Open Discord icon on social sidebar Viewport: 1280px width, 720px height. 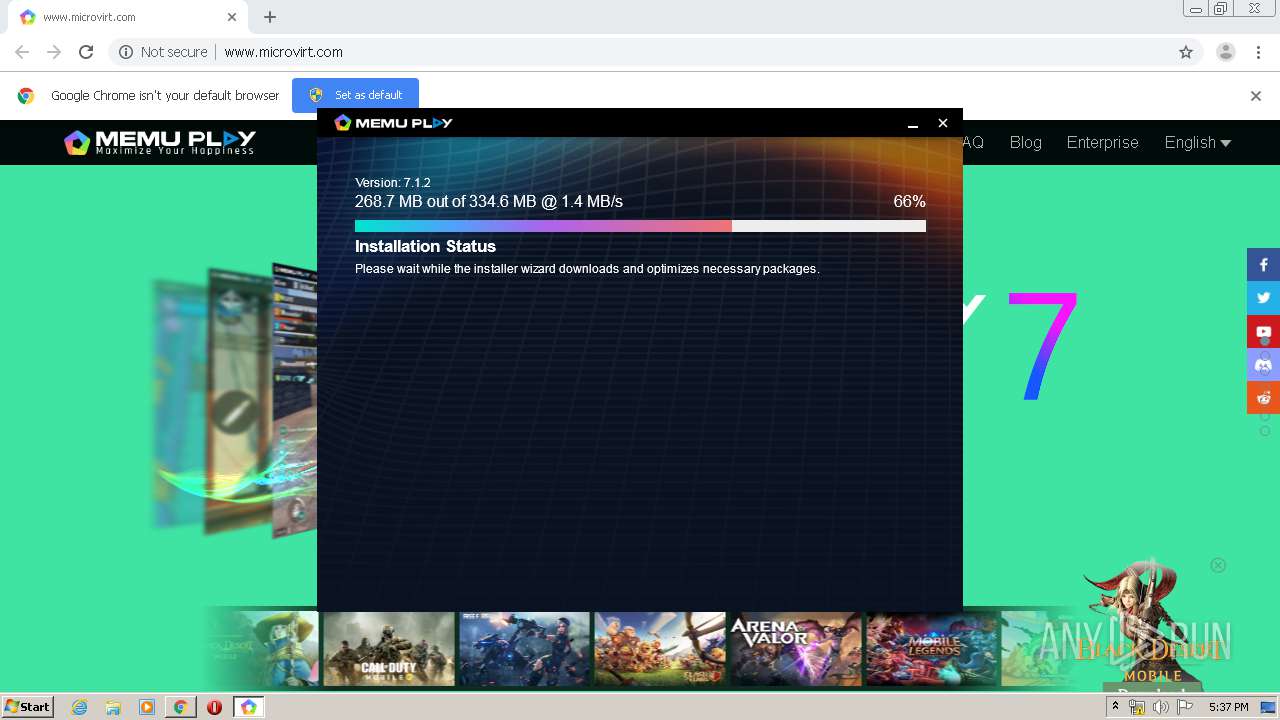click(1263, 364)
